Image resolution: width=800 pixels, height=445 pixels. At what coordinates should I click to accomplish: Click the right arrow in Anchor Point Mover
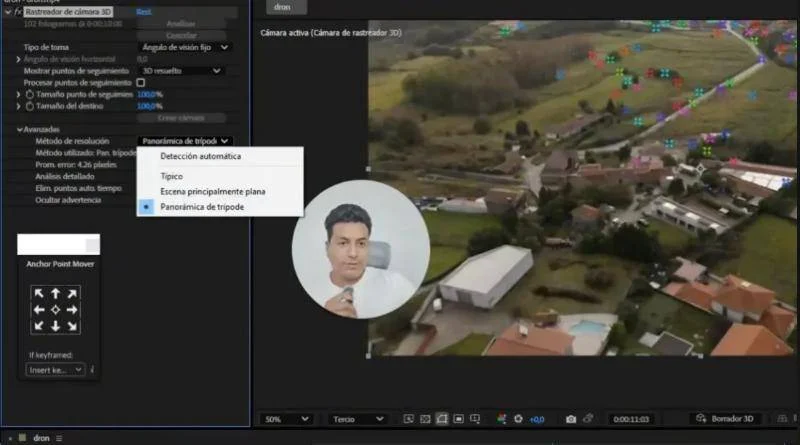tap(72, 310)
